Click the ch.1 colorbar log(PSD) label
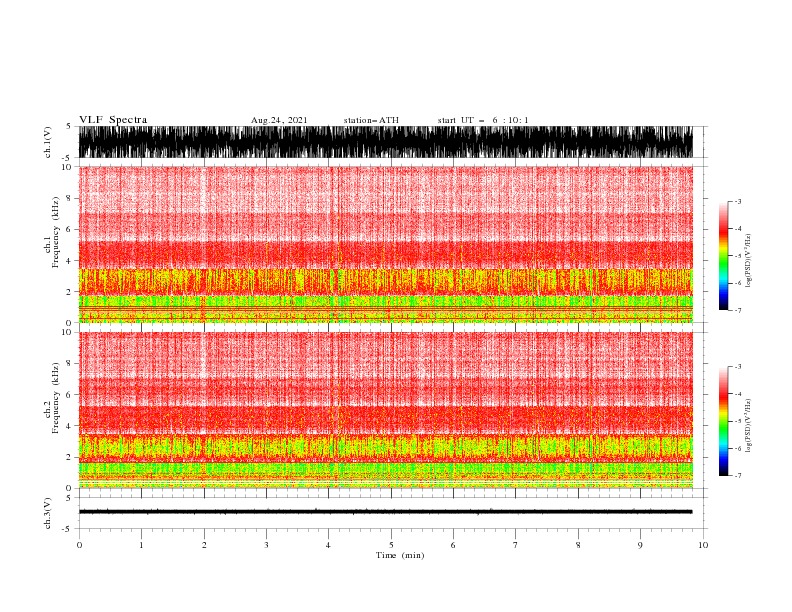792x612 pixels. (748, 261)
